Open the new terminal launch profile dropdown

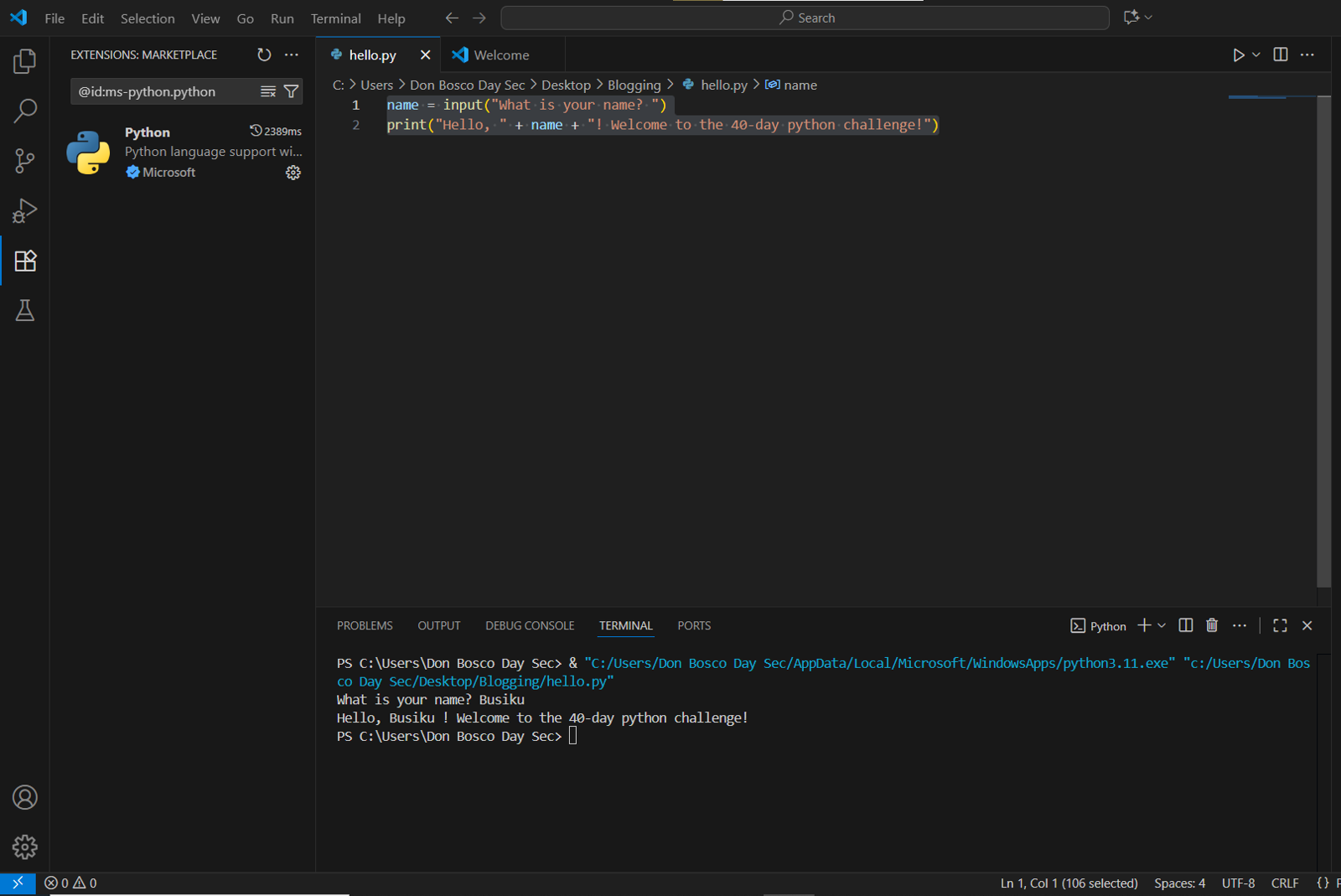[1162, 625]
